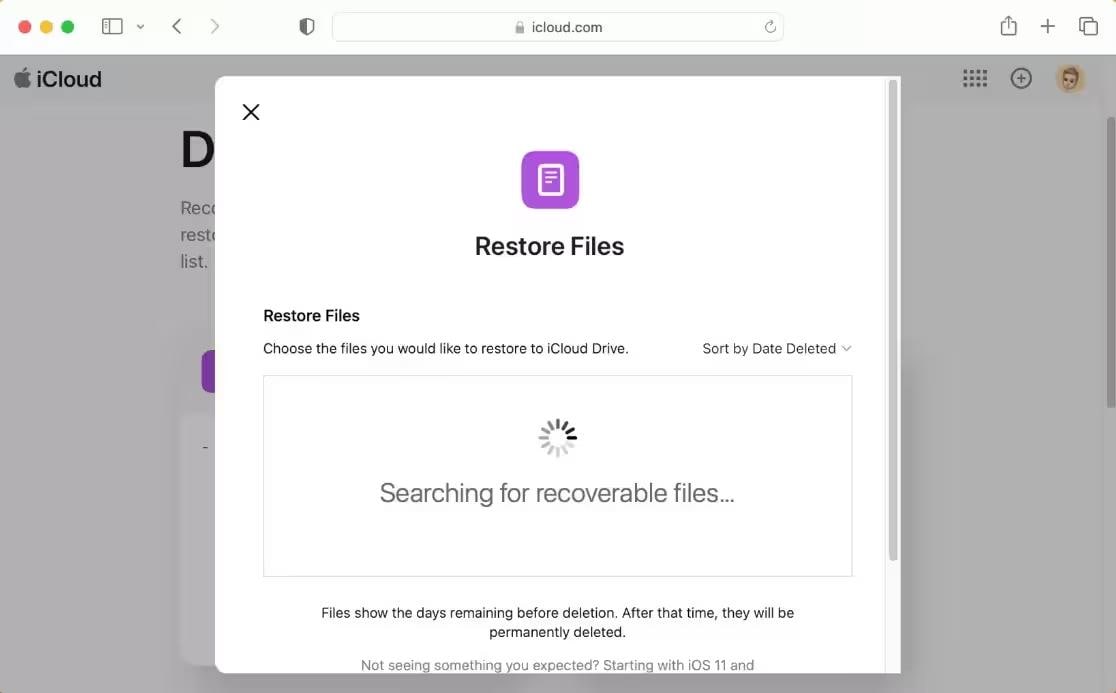Click the Restore Files dialog scrollbar
Image resolution: width=1116 pixels, height=693 pixels.
[893, 320]
